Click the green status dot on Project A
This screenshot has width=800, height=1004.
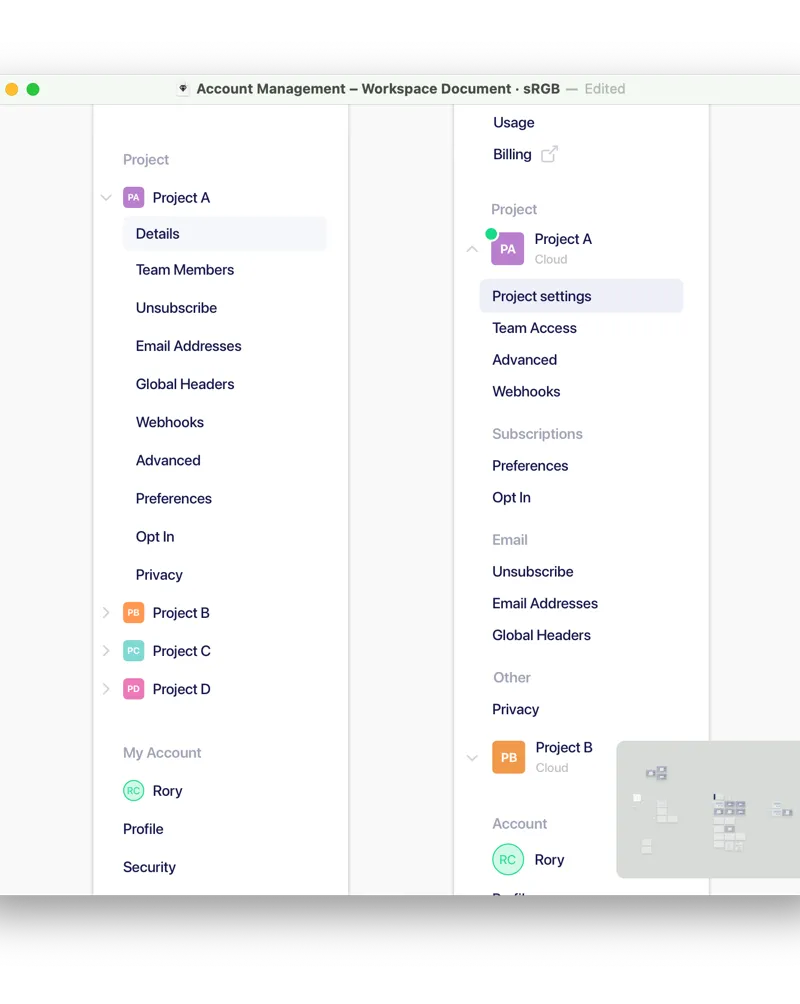point(491,234)
